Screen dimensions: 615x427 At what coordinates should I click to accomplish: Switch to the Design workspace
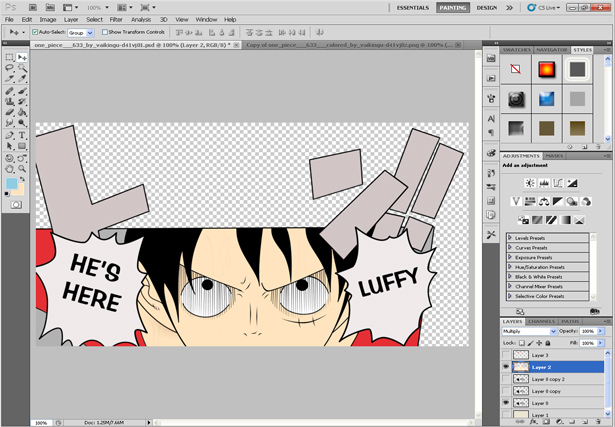[x=487, y=7]
